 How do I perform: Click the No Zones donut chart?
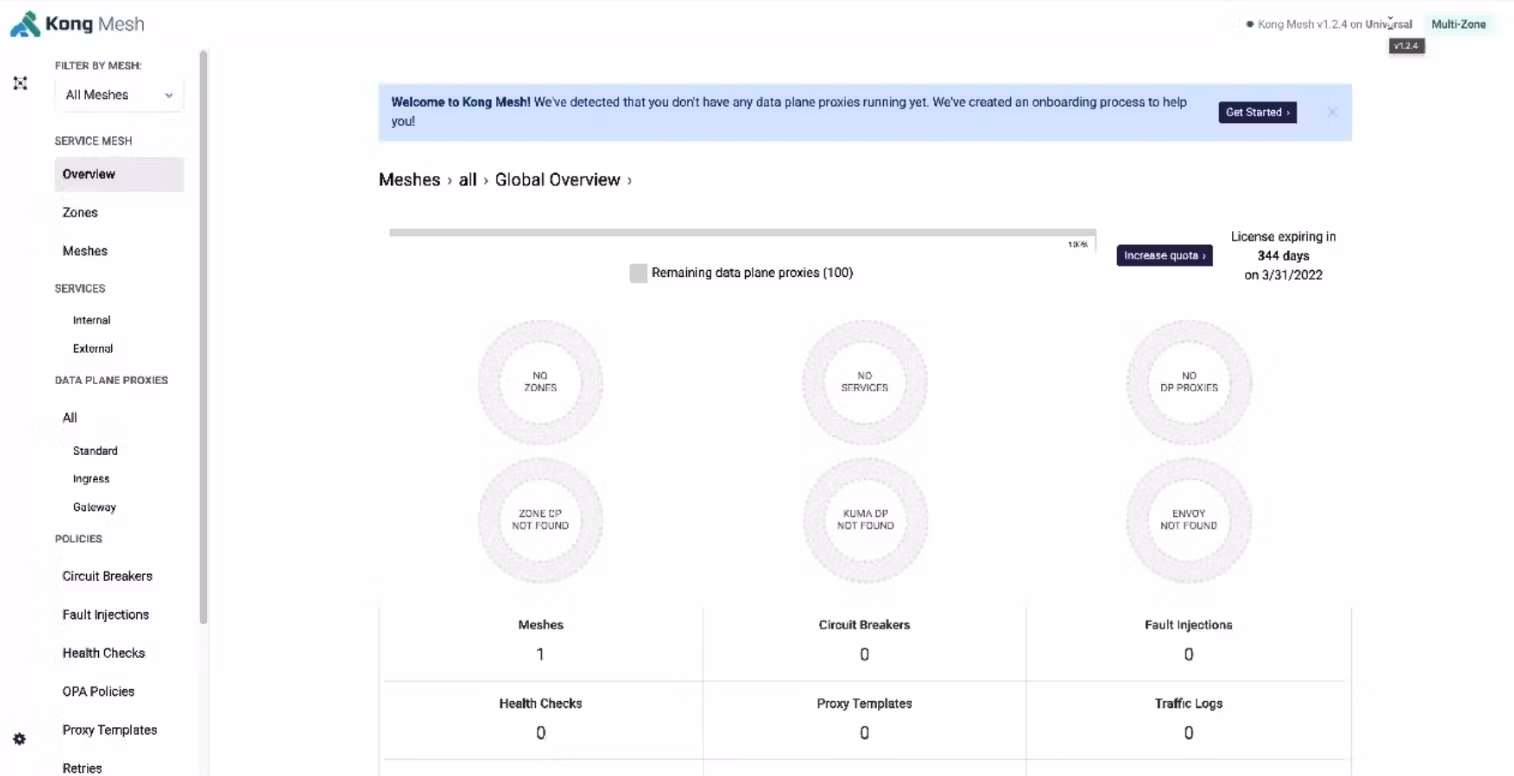pyautogui.click(x=540, y=382)
